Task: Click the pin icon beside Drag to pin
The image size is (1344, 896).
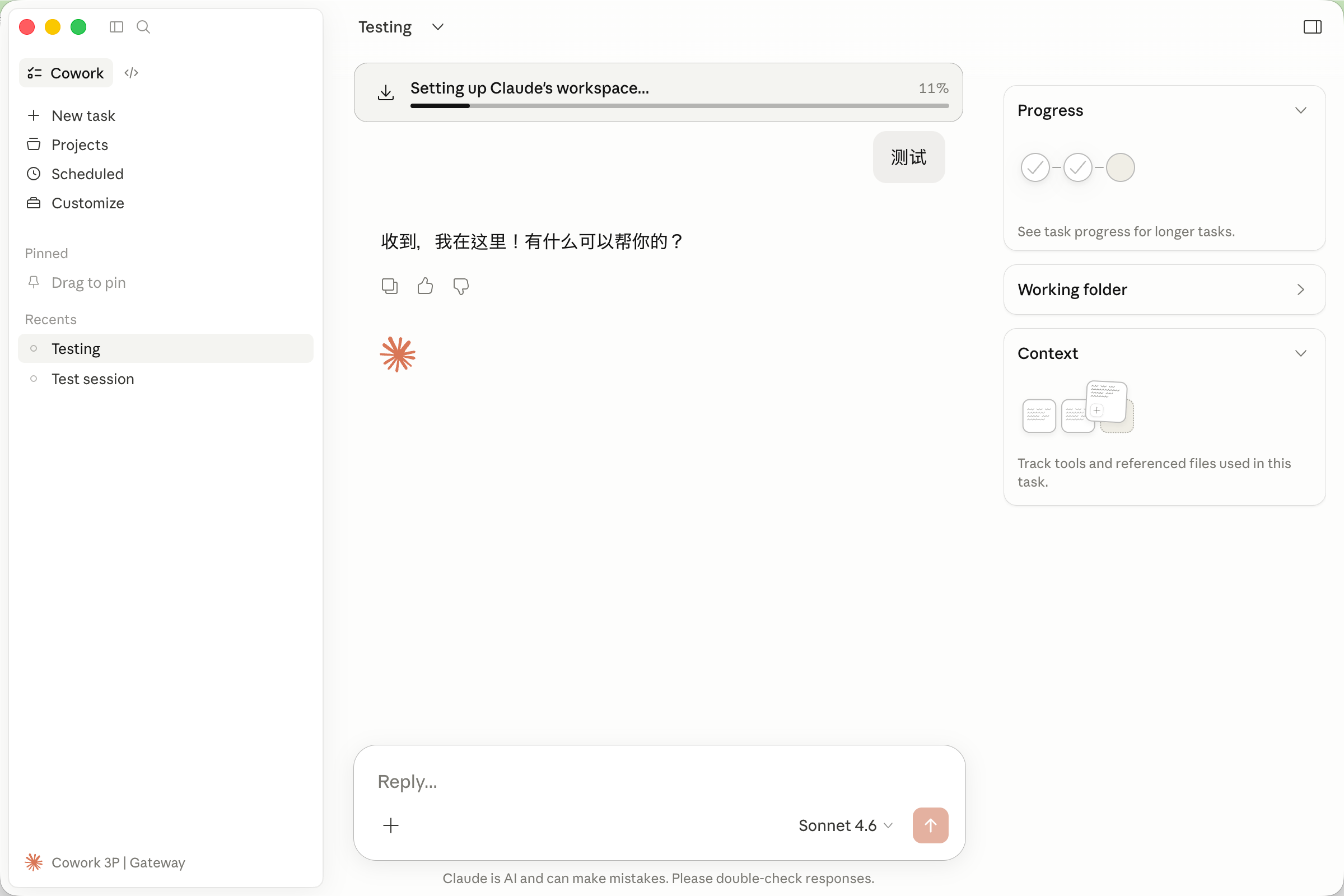Action: [x=34, y=282]
